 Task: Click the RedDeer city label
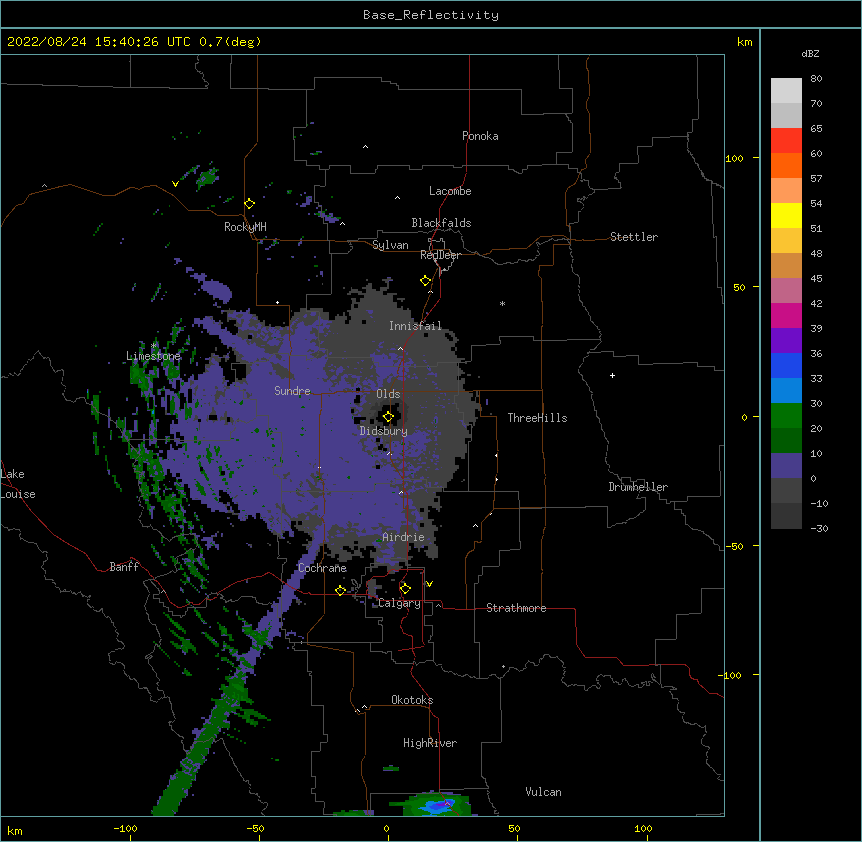point(440,255)
